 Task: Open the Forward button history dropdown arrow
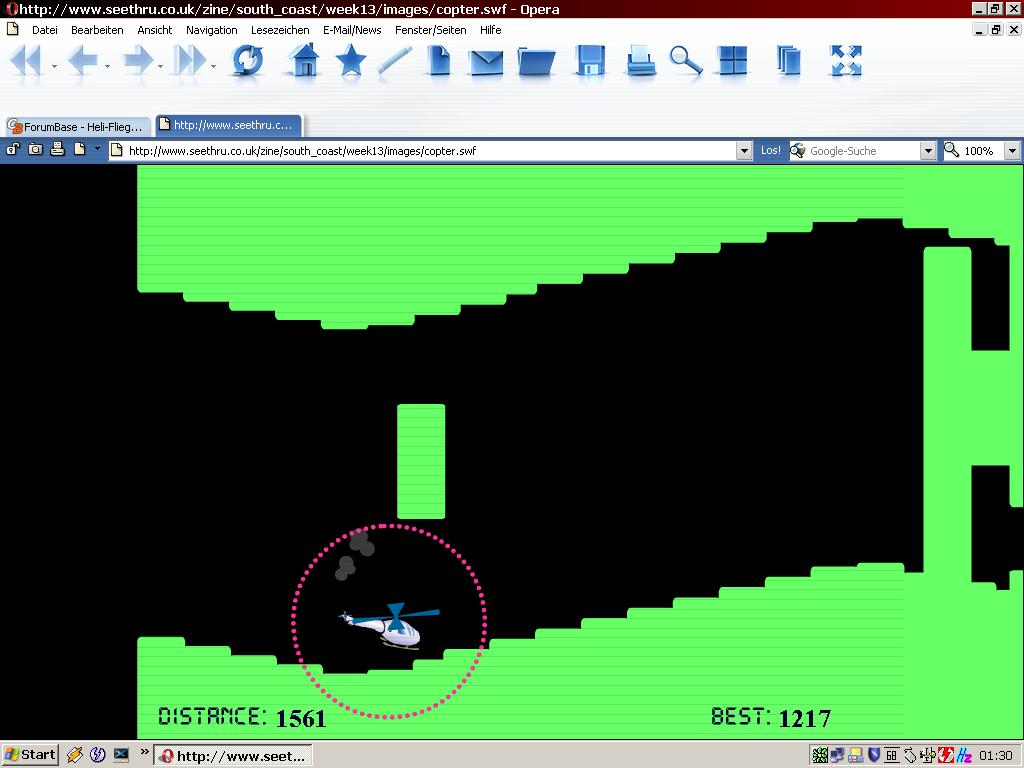[160, 66]
